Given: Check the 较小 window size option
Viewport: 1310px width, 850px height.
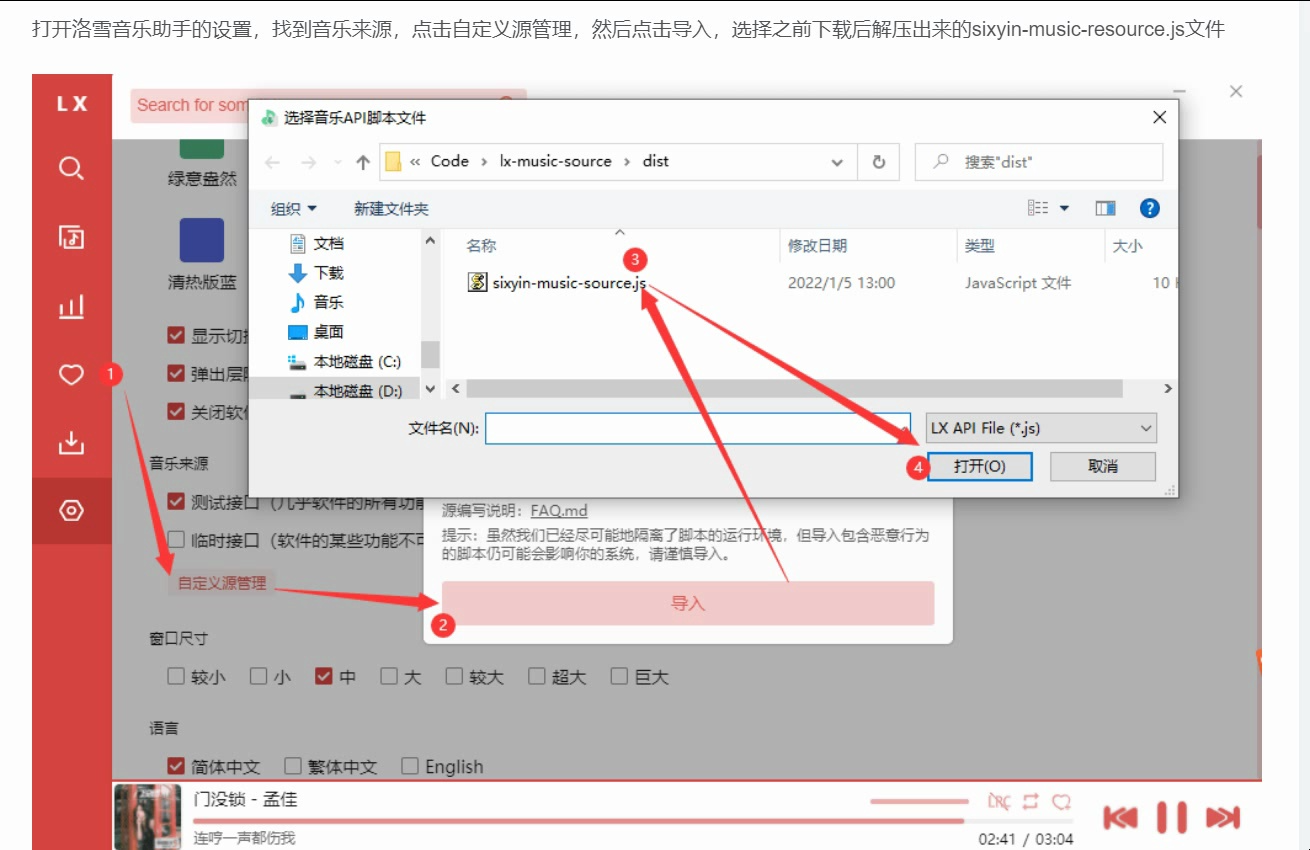Looking at the screenshot, I should (x=176, y=676).
